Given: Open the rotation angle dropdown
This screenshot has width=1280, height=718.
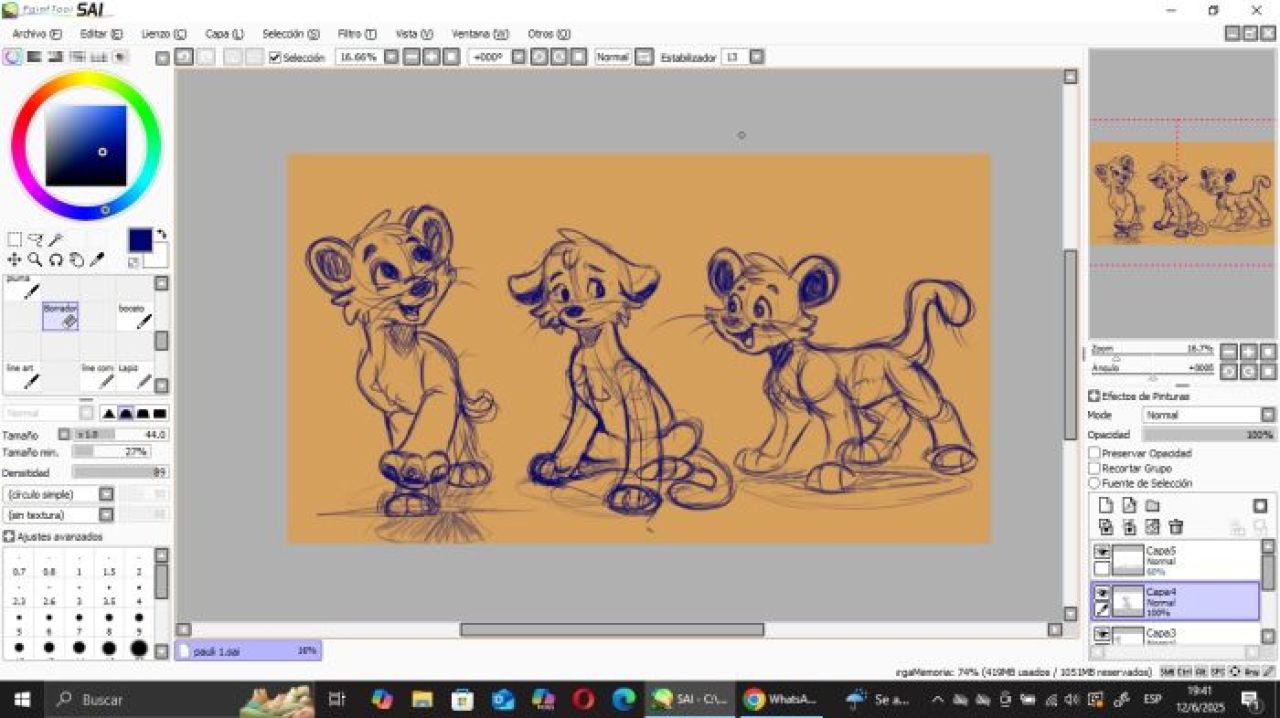Looking at the screenshot, I should click(x=518, y=57).
